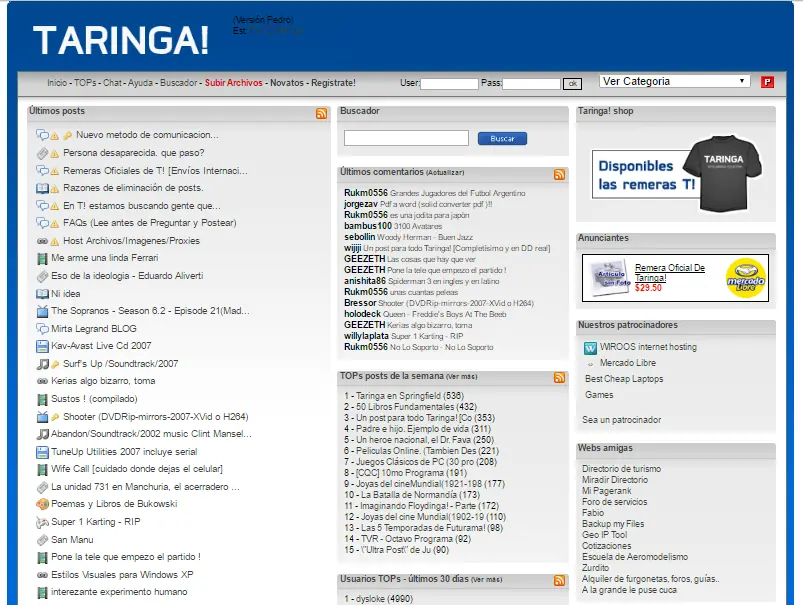The image size is (803, 605).
Task: Go to Inicio in the nav bar
Action: tap(57, 82)
